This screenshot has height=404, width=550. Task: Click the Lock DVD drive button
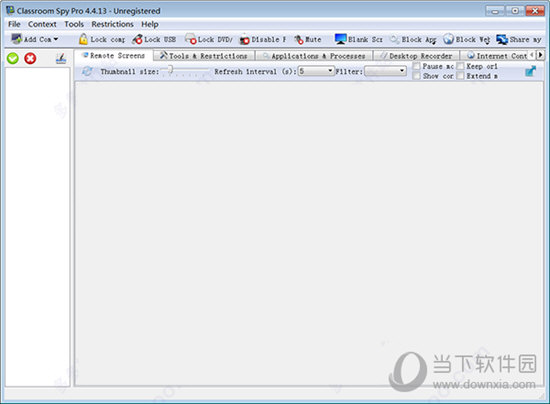(x=209, y=39)
